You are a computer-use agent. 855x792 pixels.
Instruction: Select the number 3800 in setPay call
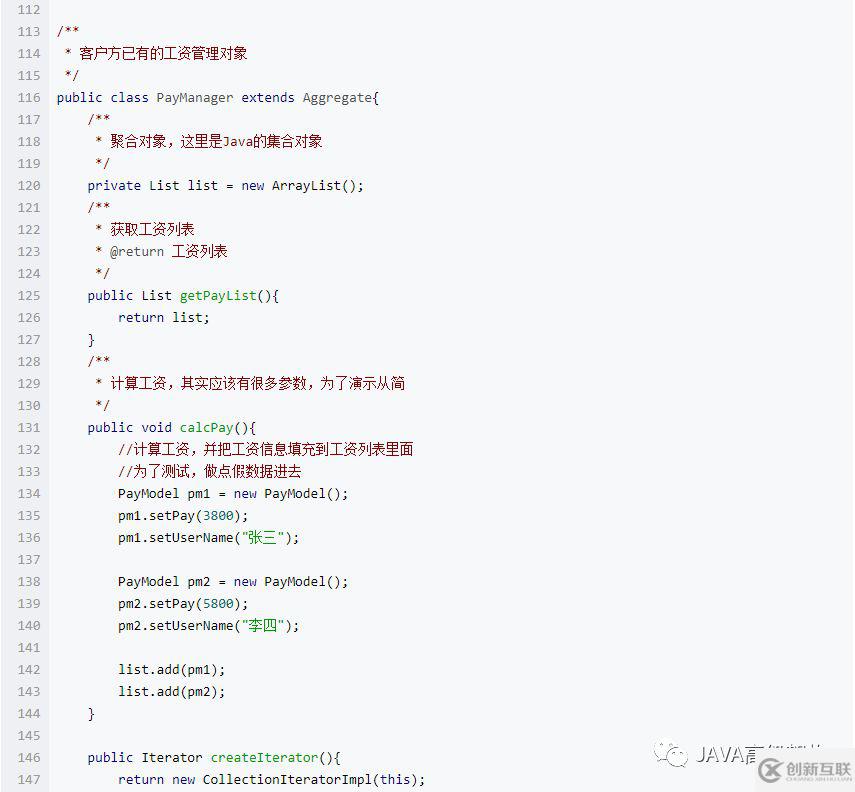click(220, 515)
